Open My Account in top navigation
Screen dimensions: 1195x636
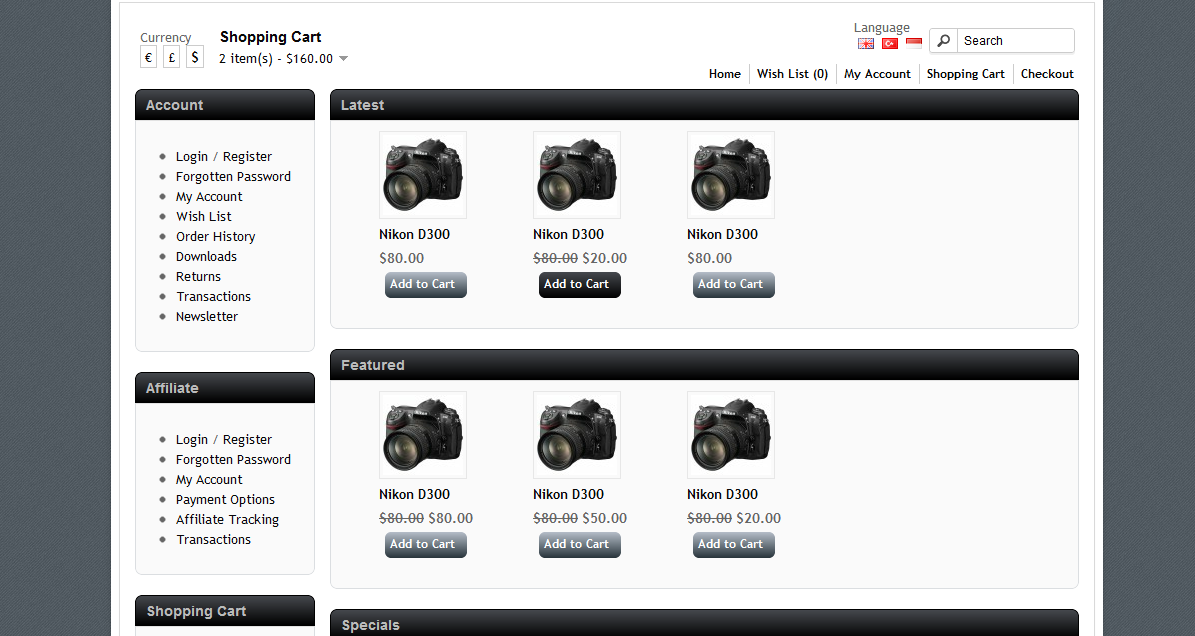coord(877,74)
